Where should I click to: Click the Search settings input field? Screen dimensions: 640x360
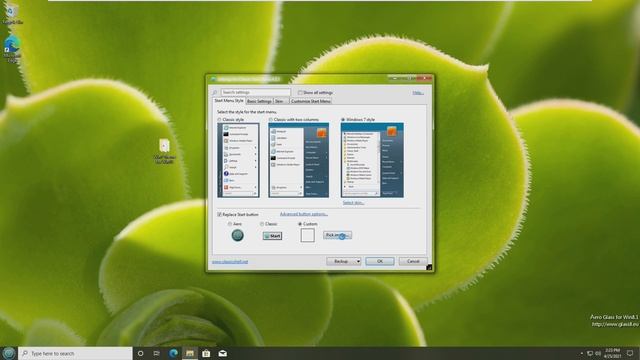[x=256, y=93]
